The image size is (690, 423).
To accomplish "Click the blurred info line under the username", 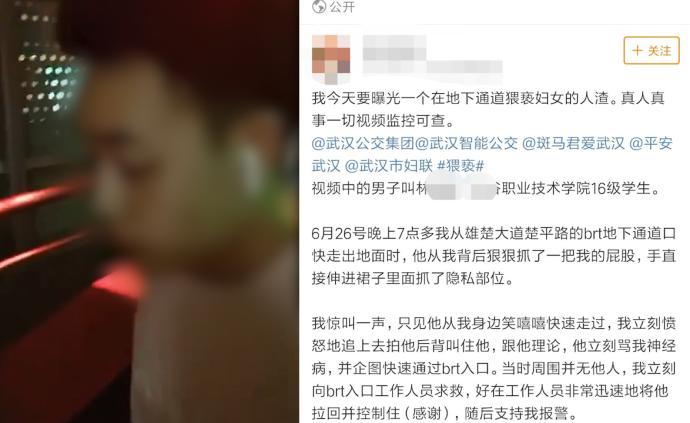I will 433,67.
